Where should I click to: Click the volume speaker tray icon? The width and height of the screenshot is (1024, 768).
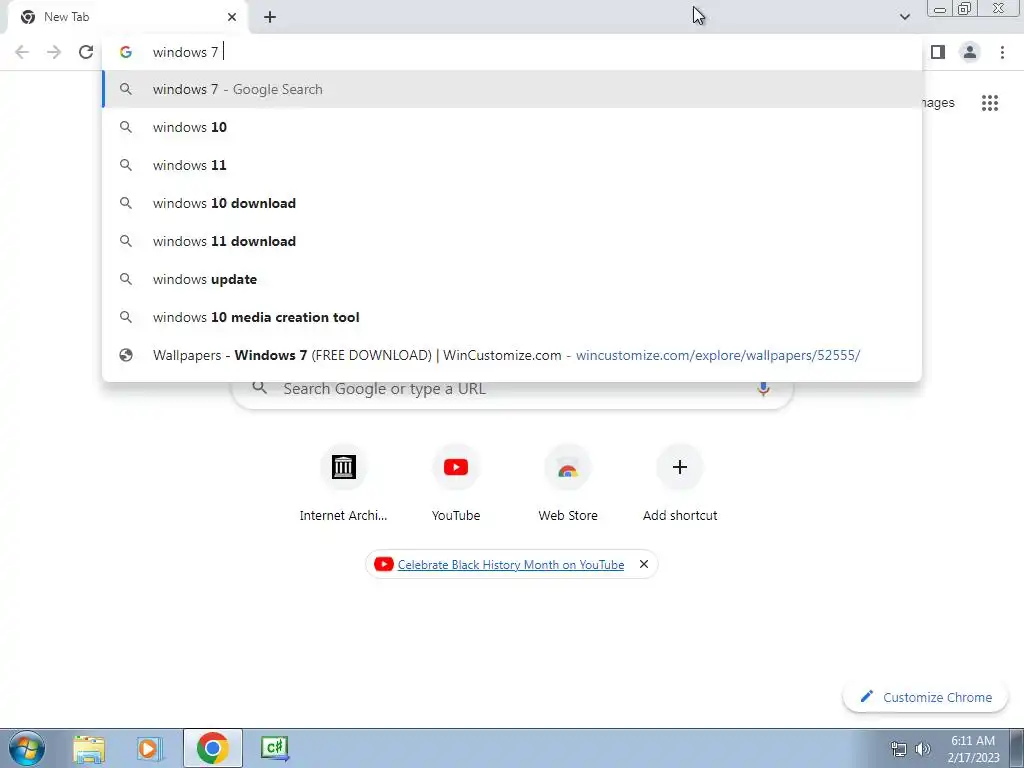(x=923, y=749)
